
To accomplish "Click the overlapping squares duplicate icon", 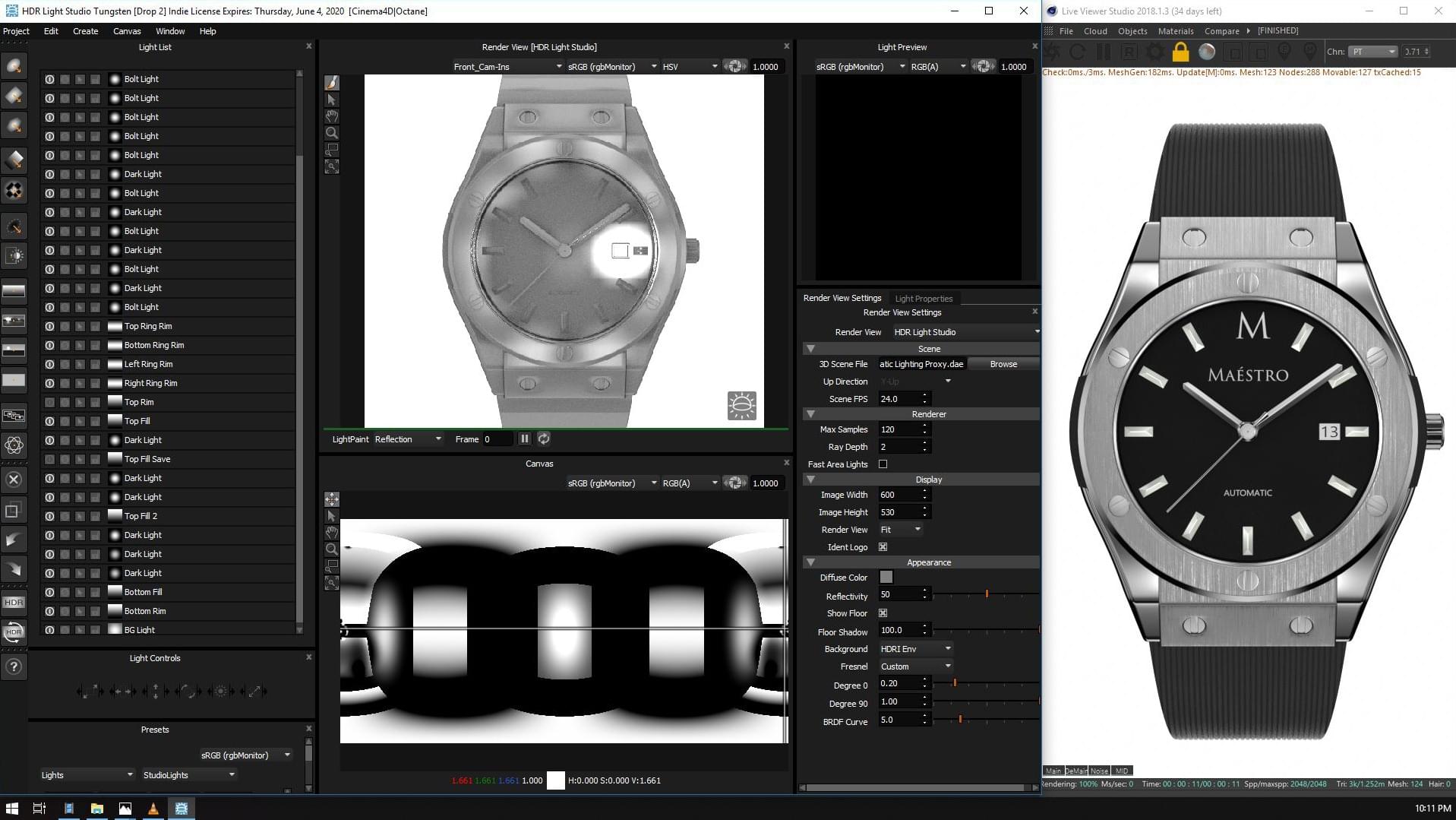I will coord(14,511).
